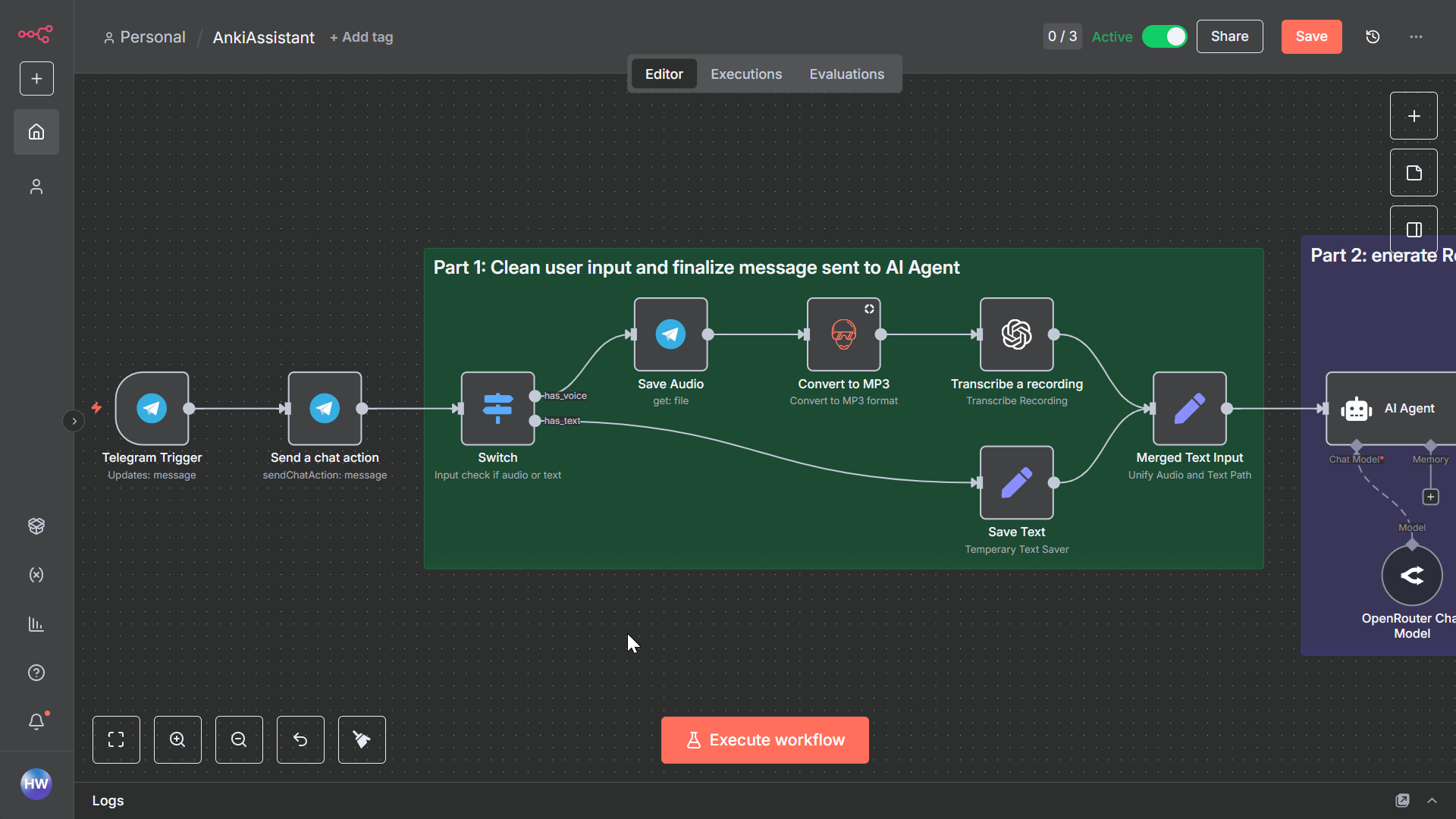
Task: Open Variables icon in left sidebar
Action: point(36,575)
